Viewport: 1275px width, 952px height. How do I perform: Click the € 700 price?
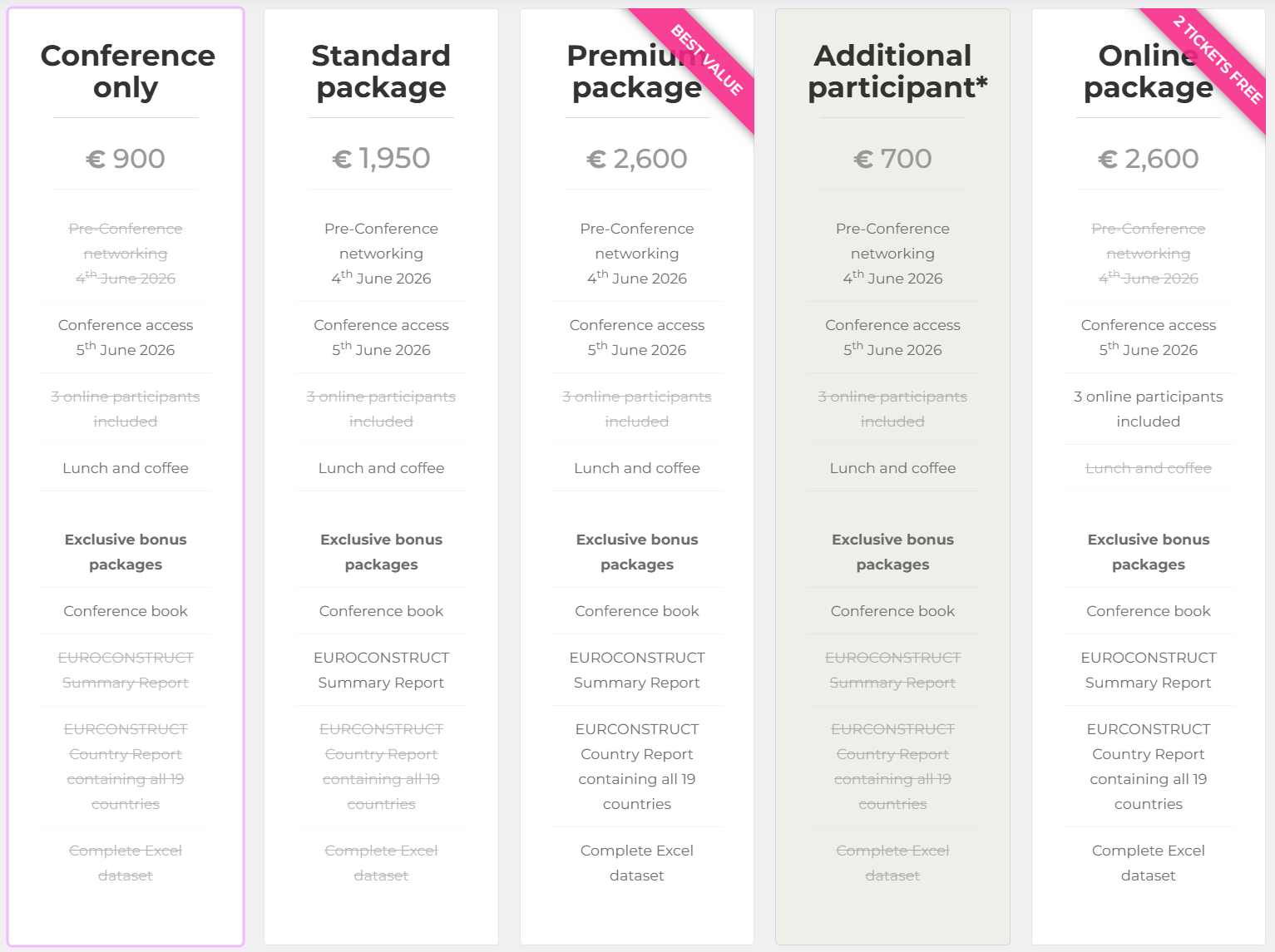click(x=892, y=159)
